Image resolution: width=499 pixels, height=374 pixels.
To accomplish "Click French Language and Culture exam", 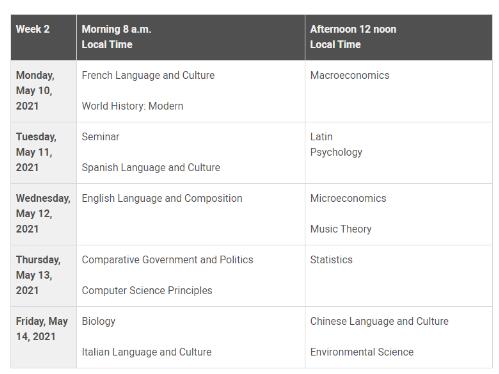I will [148, 75].
